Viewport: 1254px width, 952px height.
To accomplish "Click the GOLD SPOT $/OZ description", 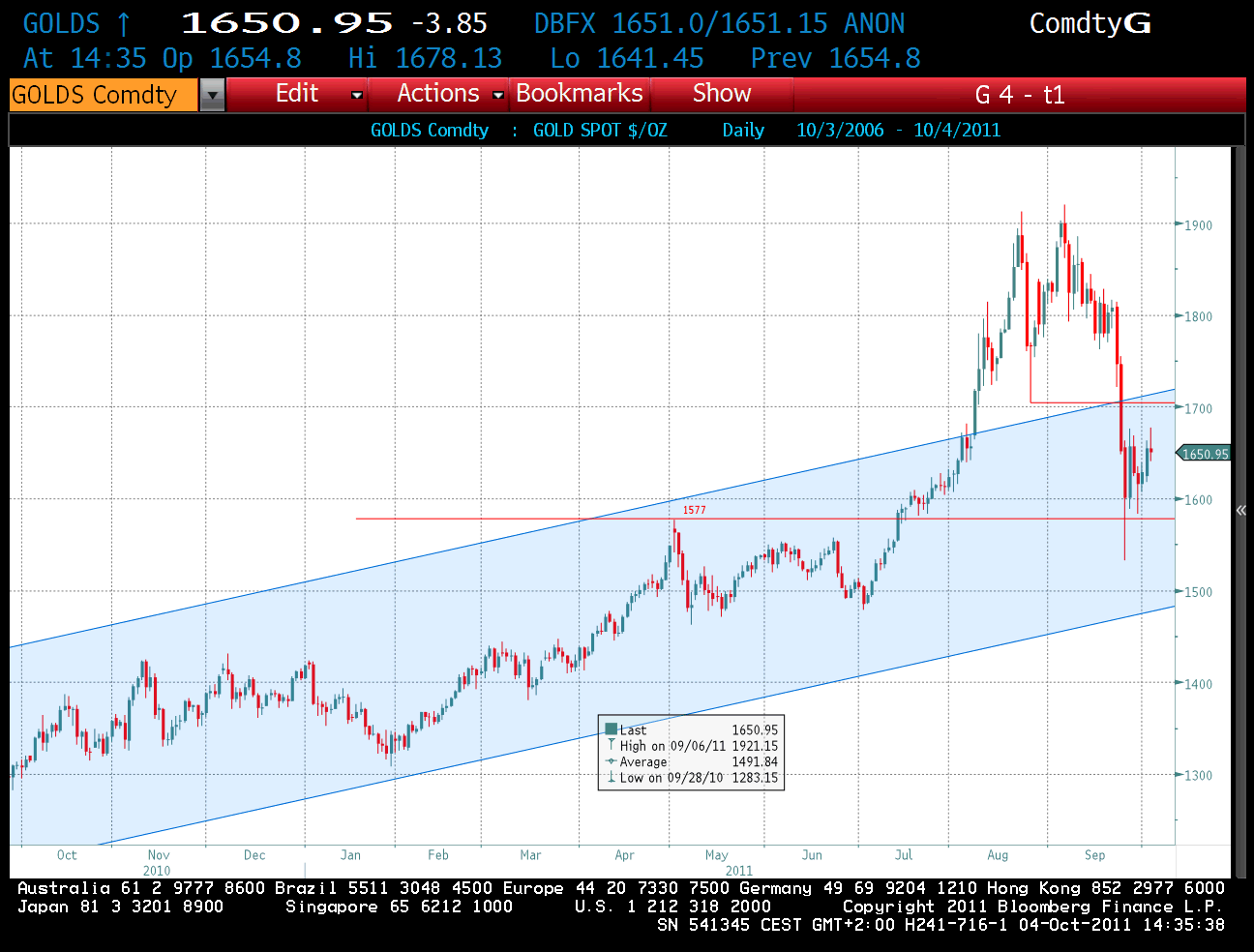I will pyautogui.click(x=600, y=131).
